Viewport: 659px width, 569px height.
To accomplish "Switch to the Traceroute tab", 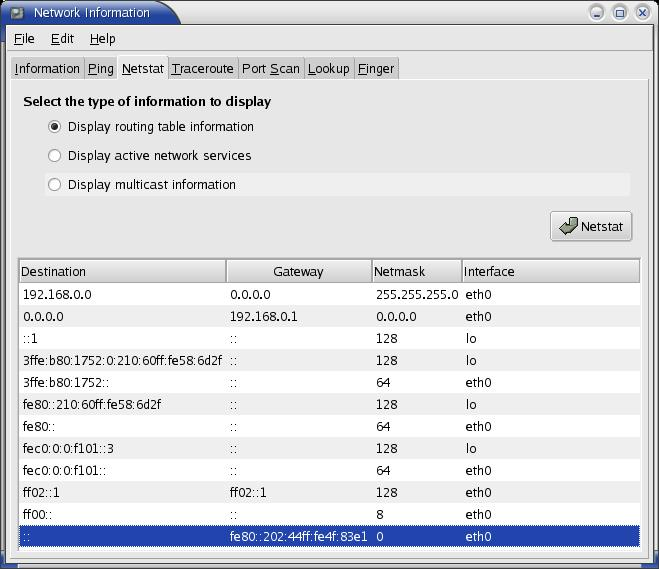I will [203, 68].
